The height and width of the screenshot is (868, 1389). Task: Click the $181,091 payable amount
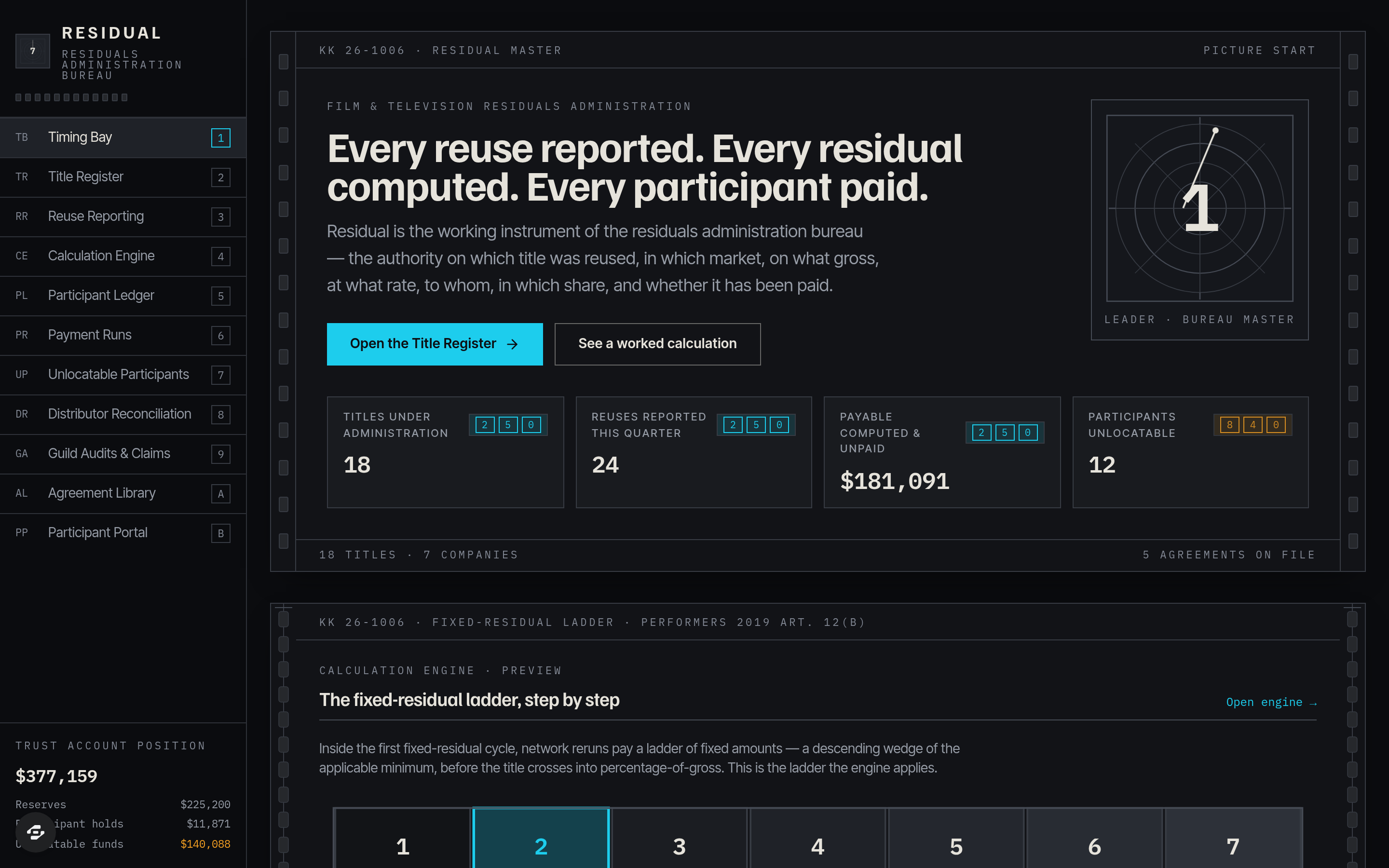[895, 481]
